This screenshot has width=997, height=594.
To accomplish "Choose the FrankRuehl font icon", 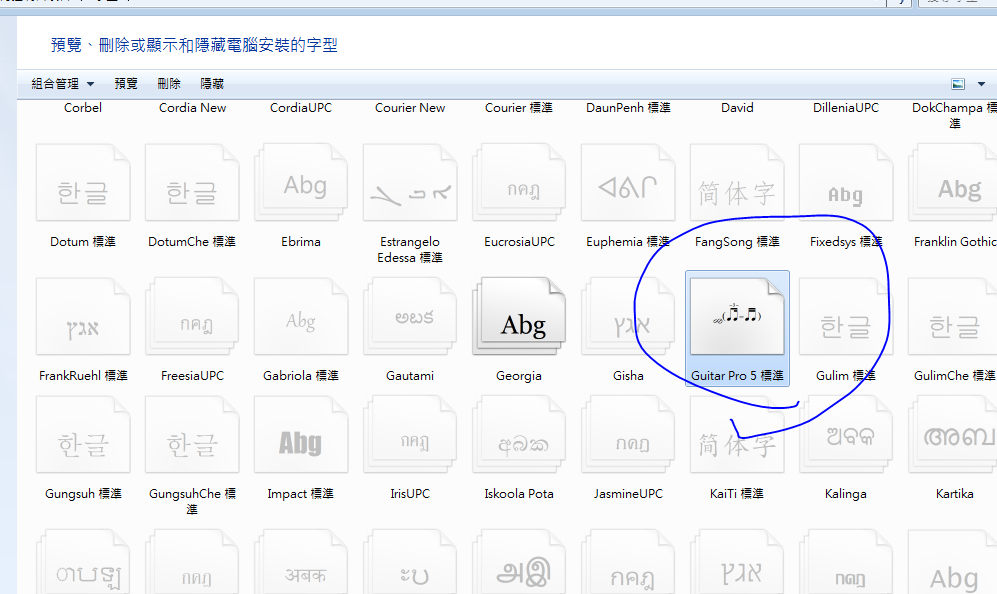I will click(83, 316).
